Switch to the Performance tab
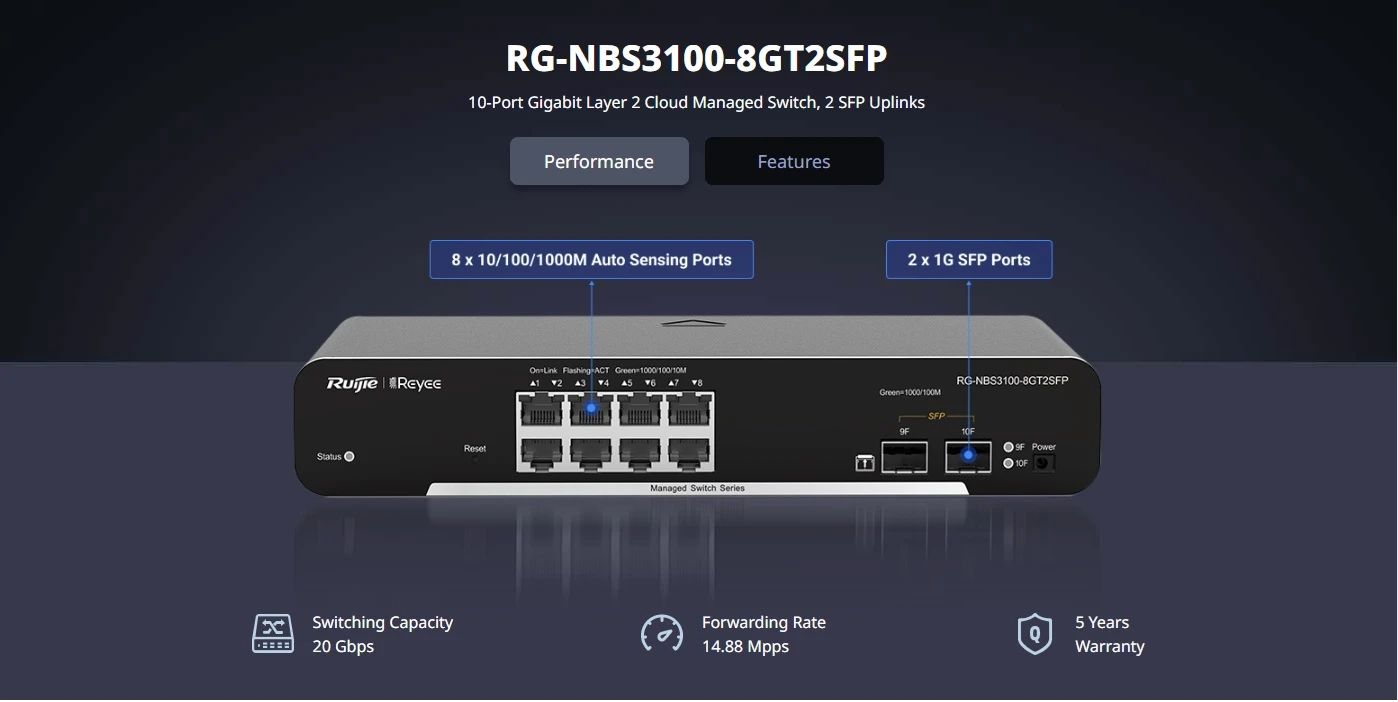This screenshot has height=702, width=1398. [x=599, y=161]
